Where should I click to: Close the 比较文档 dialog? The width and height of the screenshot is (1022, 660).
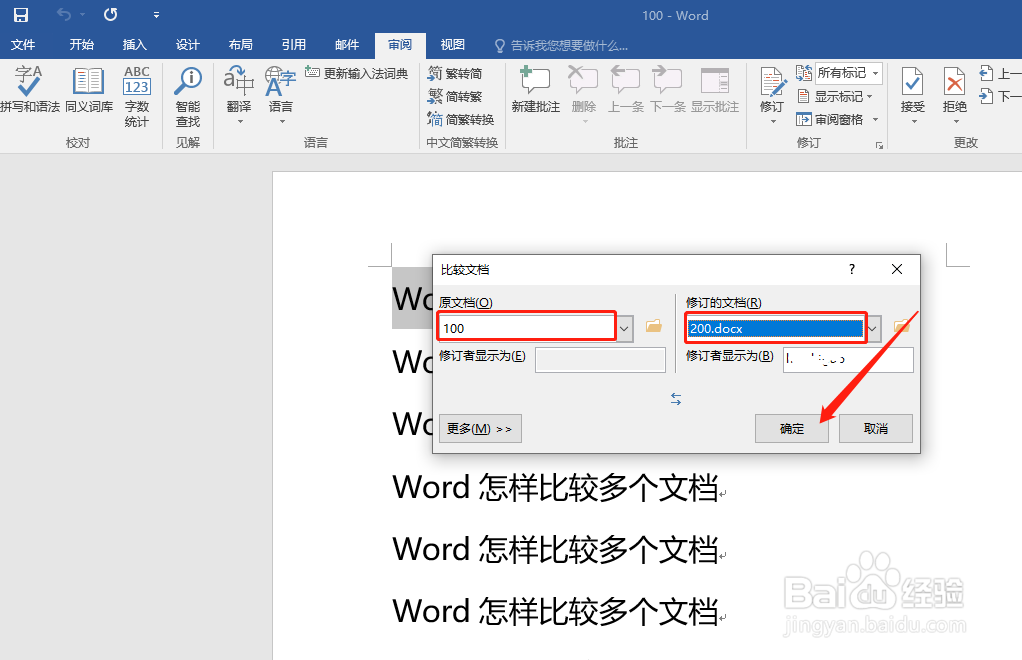pos(897,269)
